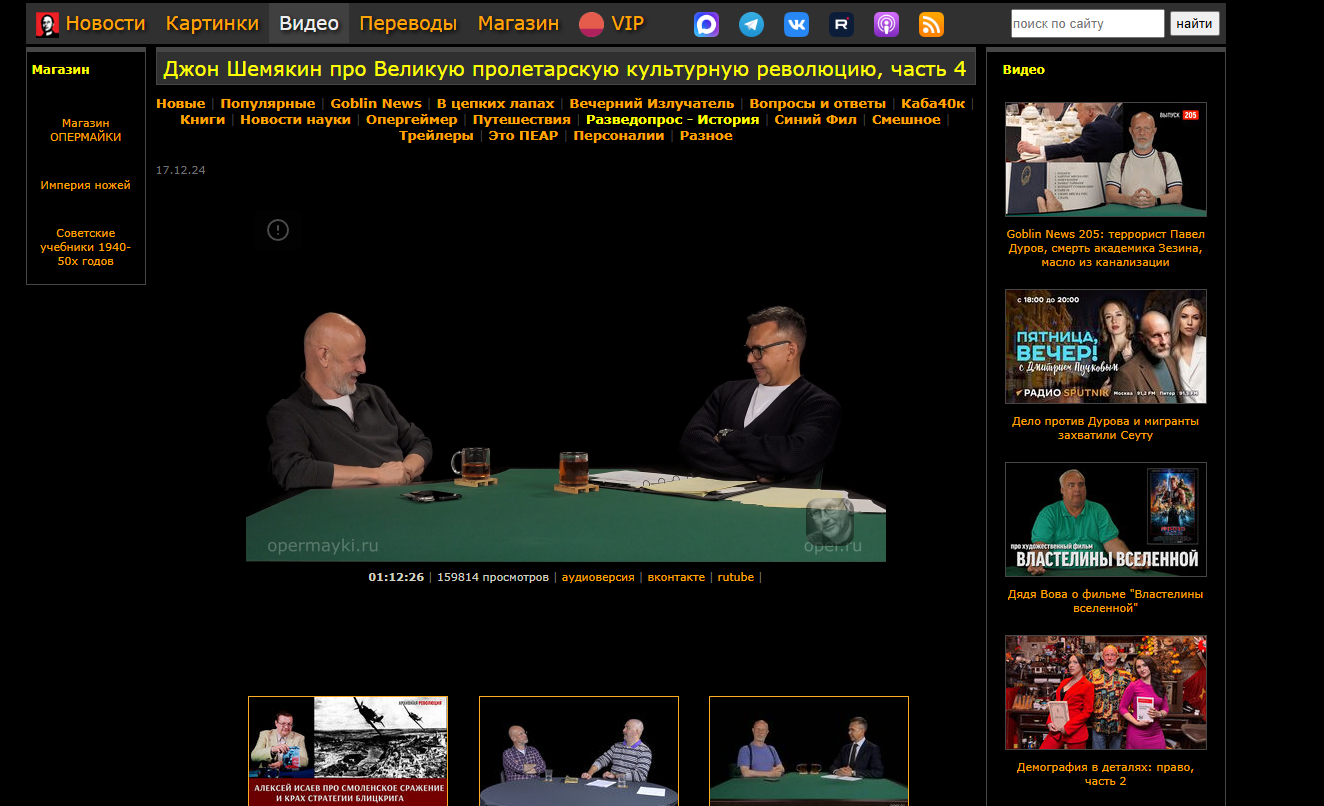The width and height of the screenshot is (1324, 806).
Task: Click the Джон Шемякин video title heading
Action: 565,69
